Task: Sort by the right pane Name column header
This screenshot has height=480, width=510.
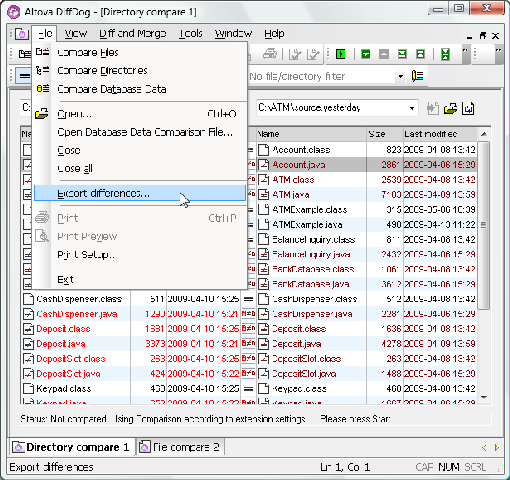Action: pos(311,134)
